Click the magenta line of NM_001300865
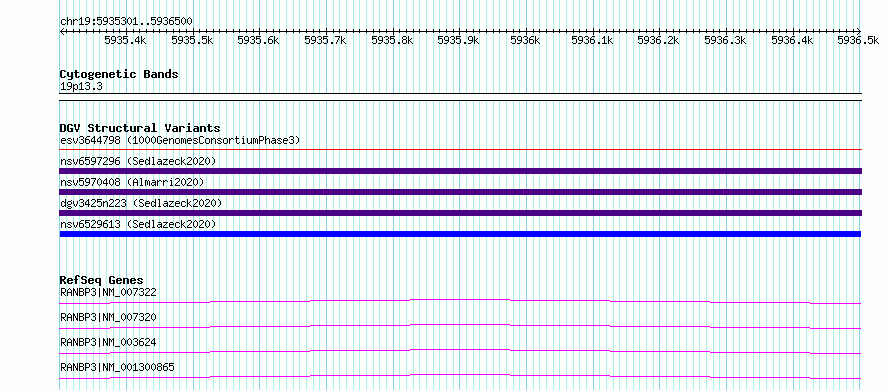This screenshot has height=390, width=890. (x=460, y=376)
